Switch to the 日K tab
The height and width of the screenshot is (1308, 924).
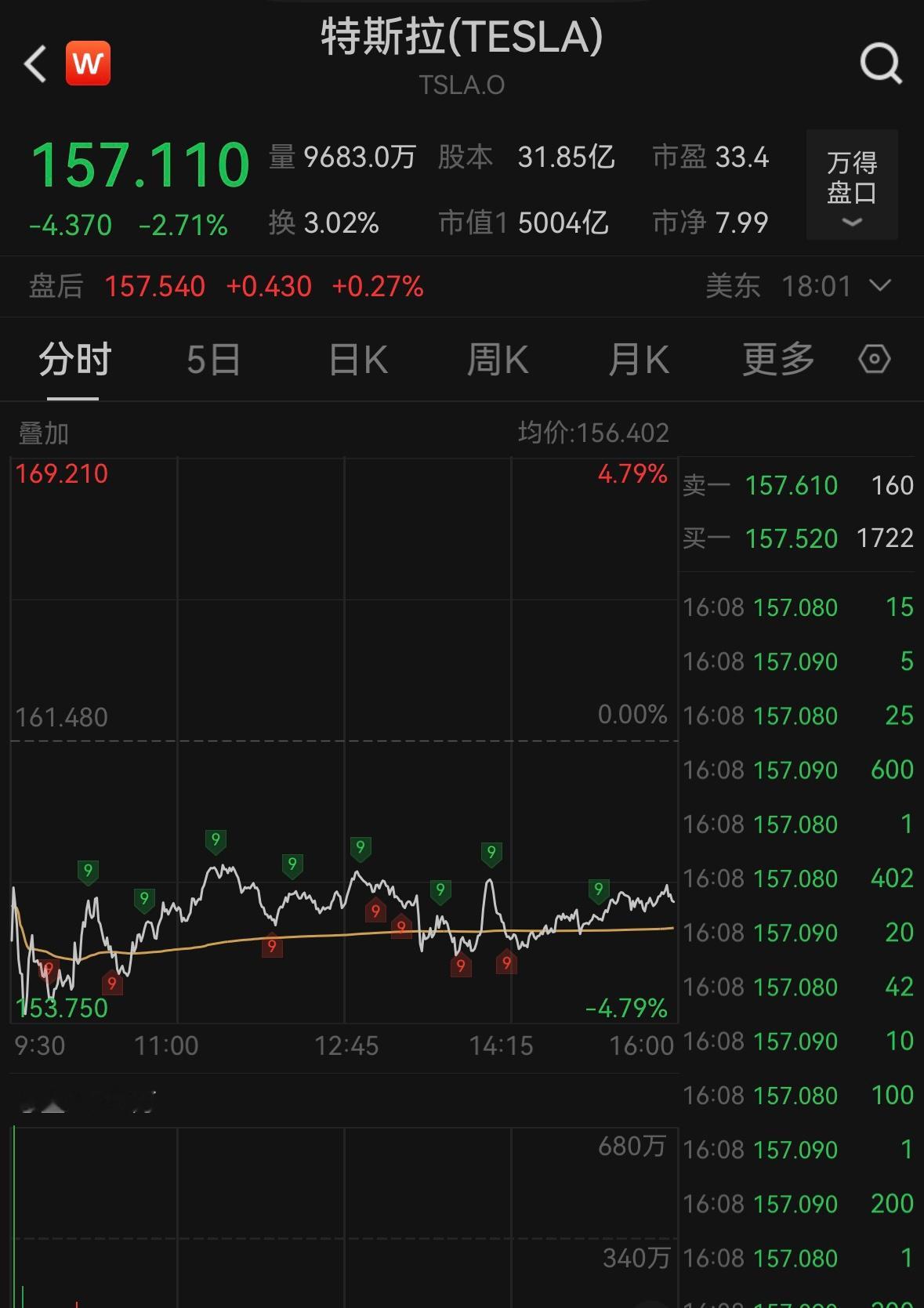coord(358,360)
